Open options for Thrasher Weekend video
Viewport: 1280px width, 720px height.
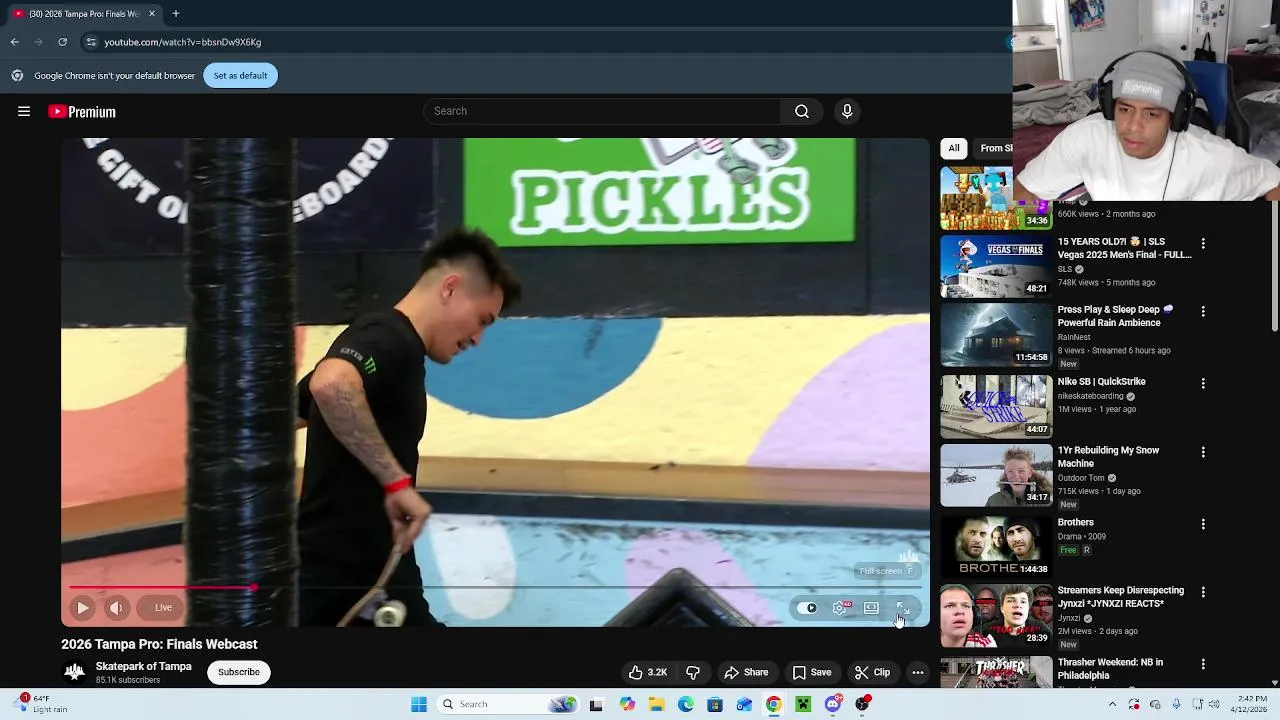[x=1203, y=664]
